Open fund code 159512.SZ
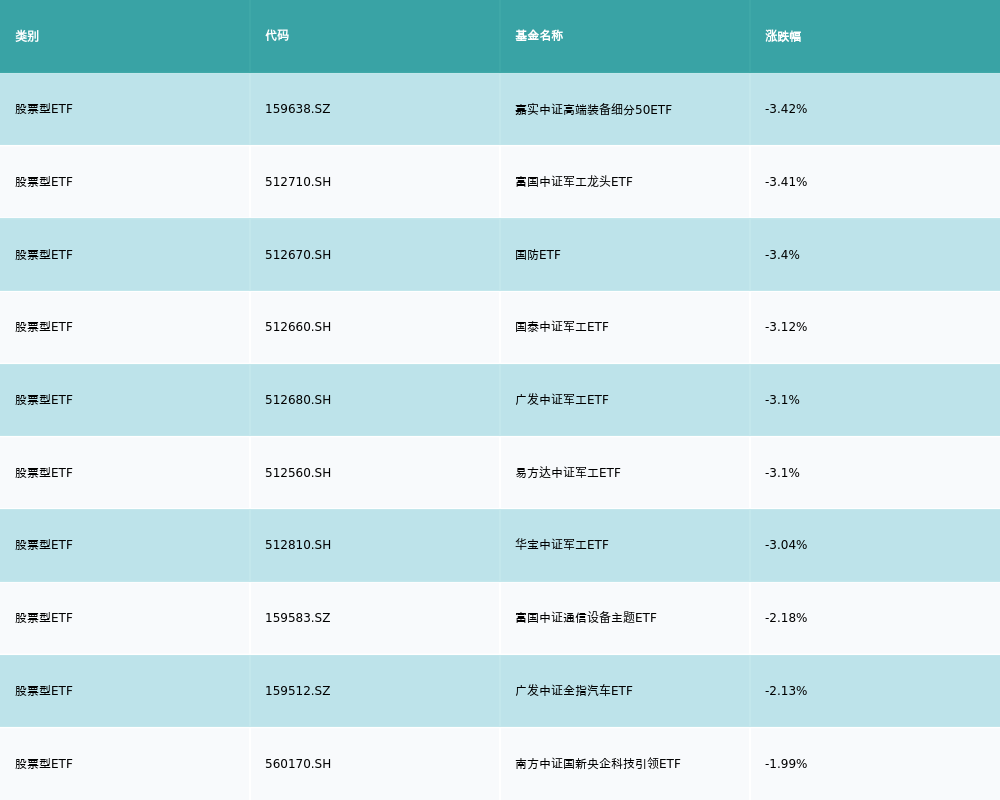The height and width of the screenshot is (800, 1000). coord(297,691)
